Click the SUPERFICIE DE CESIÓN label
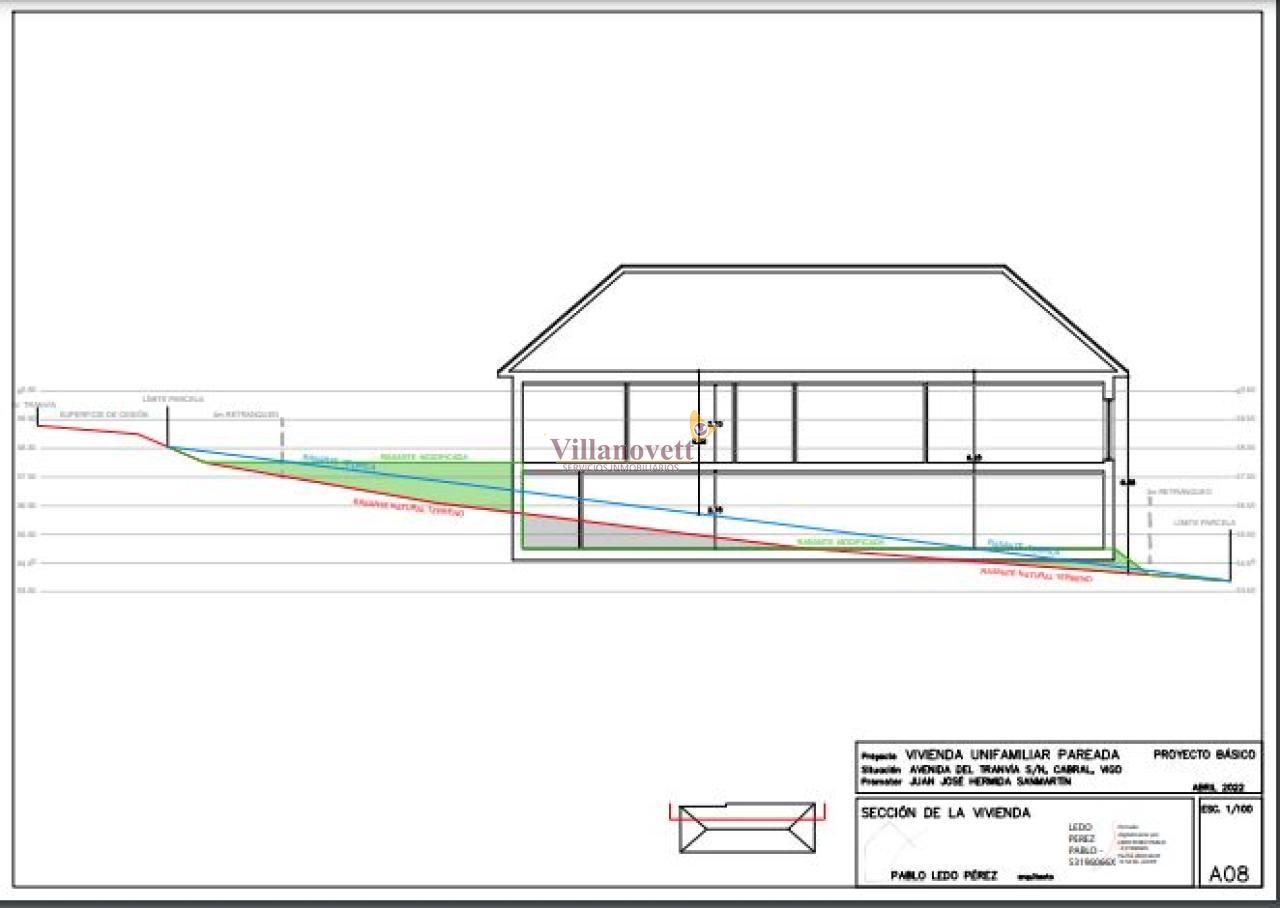1280x908 pixels. click(x=103, y=414)
